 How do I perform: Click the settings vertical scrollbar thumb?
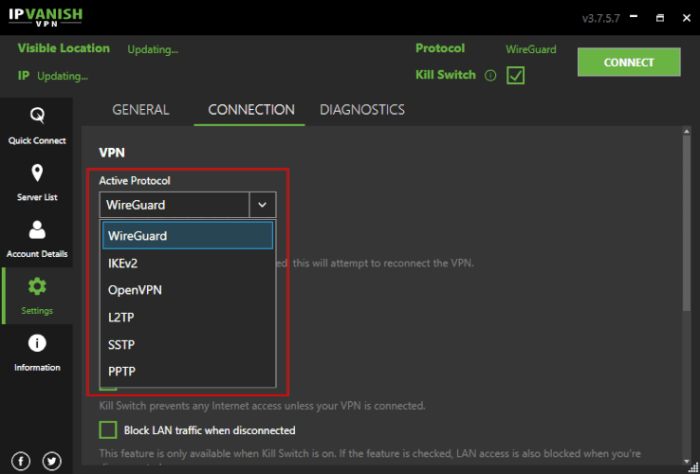[687, 223]
